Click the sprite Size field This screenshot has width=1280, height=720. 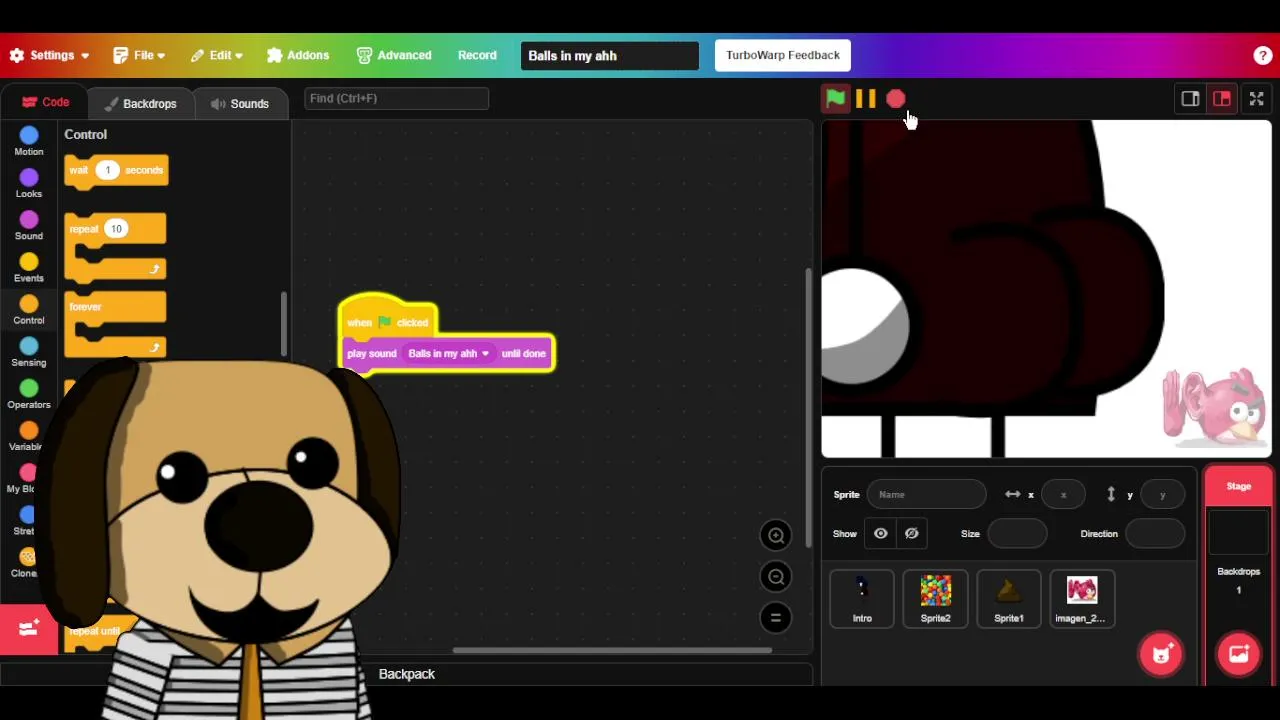coord(1017,534)
